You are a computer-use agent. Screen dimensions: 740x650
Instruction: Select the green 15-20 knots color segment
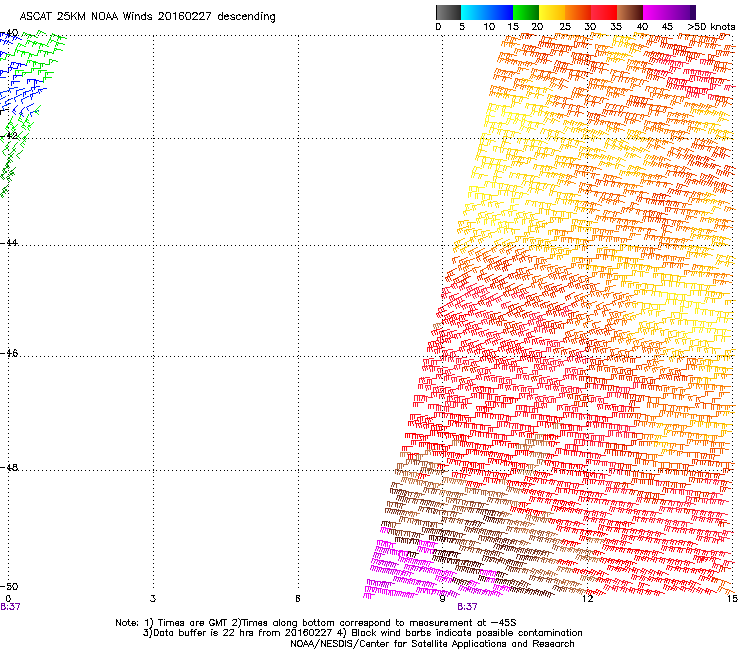click(526, 12)
